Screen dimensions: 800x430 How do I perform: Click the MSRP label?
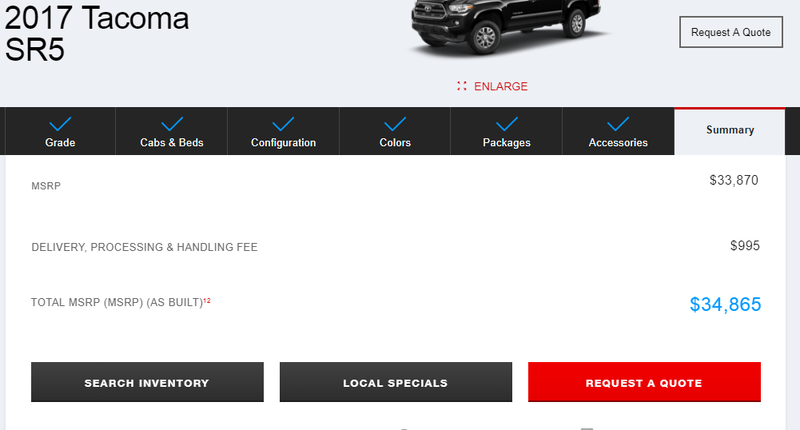tap(46, 186)
